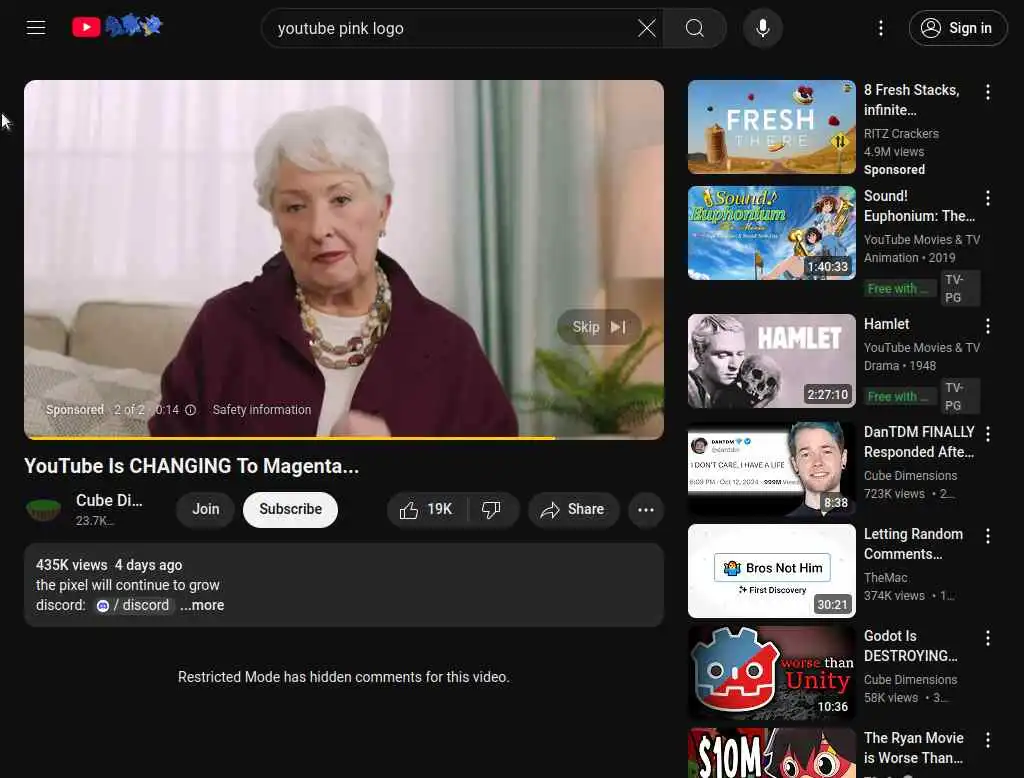The image size is (1024, 778).
Task: Click the magnifier search button
Action: [695, 28]
